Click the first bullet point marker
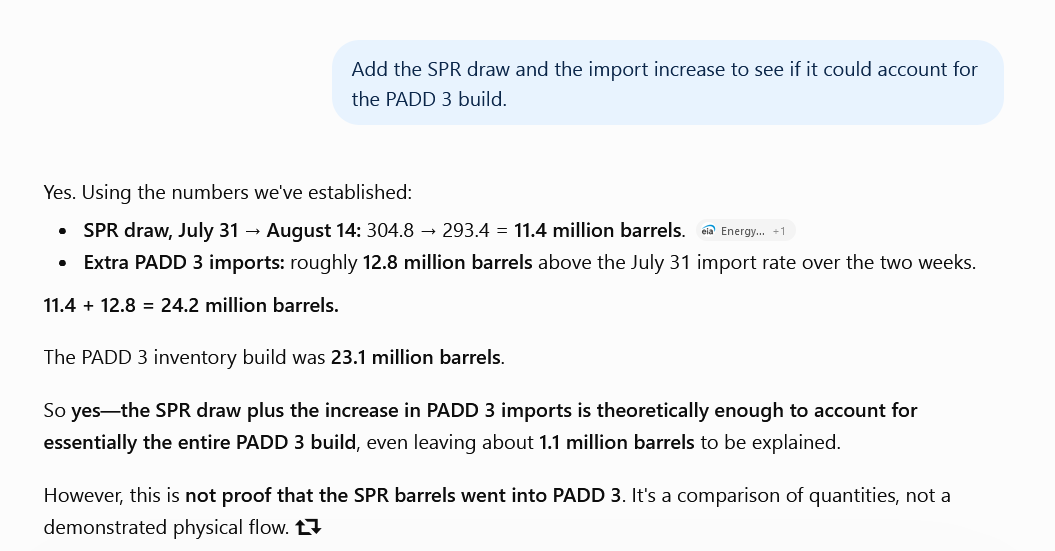The width and height of the screenshot is (1055, 551). tap(63, 231)
